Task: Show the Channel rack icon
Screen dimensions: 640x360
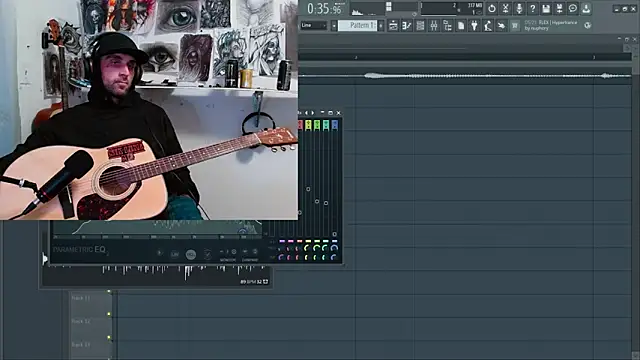Action: tap(420, 26)
